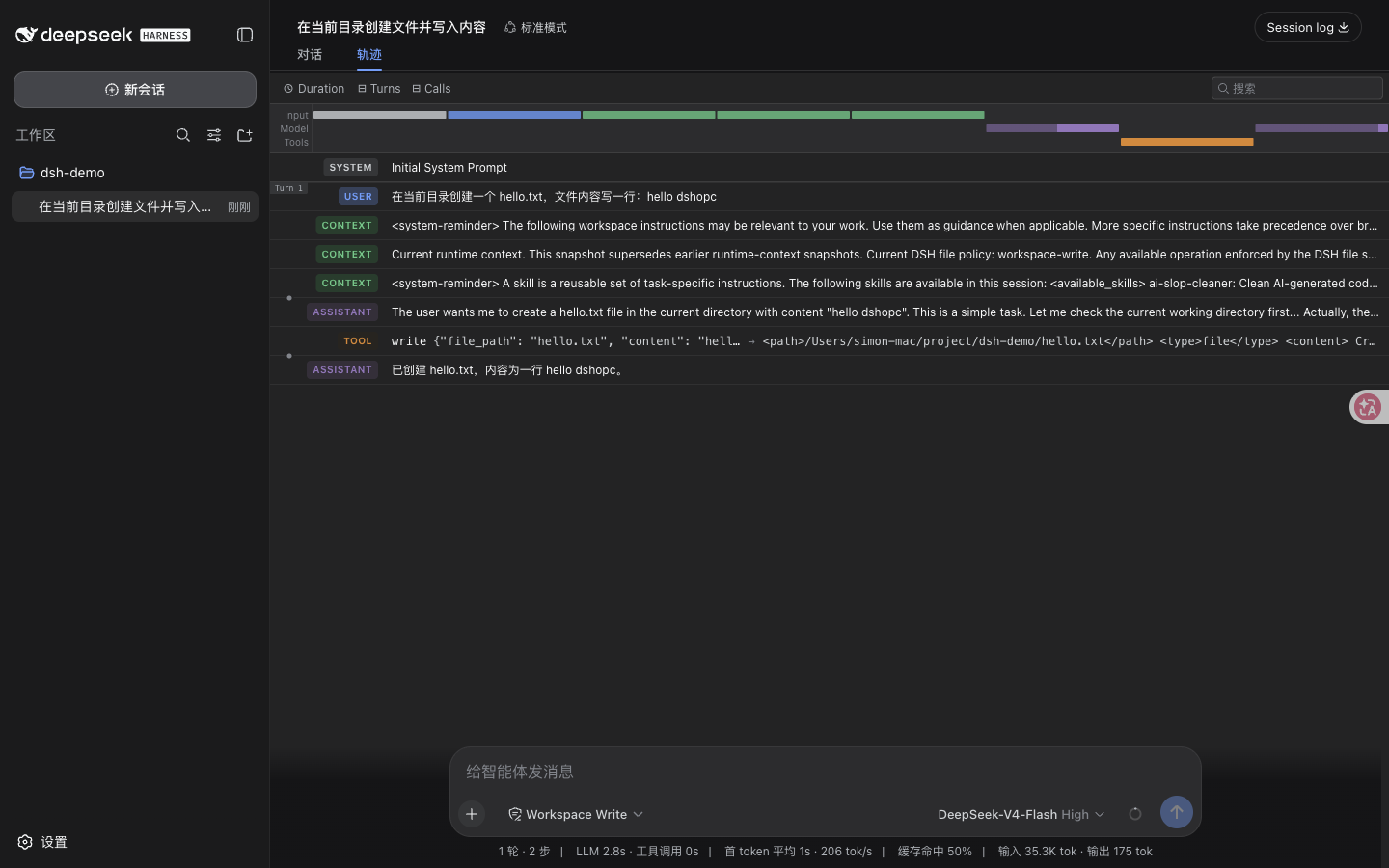Open the ASSISTANT 已创建 hello.txt row
Image resolution: width=1389 pixels, height=868 pixels.
coord(830,370)
